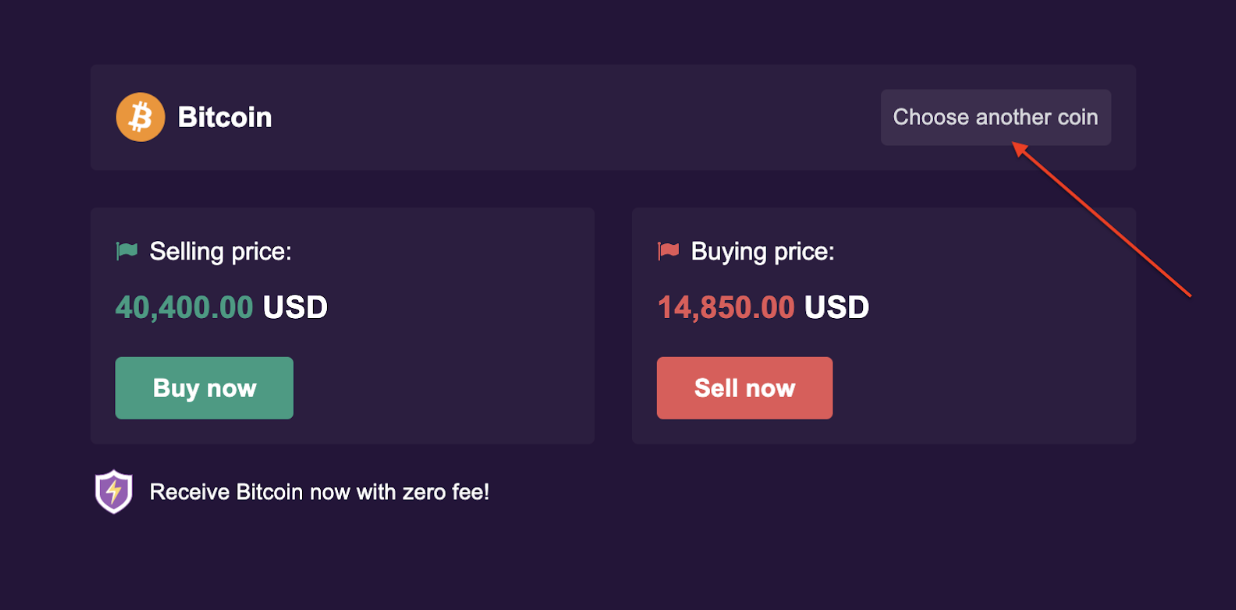Switch coins using the Choose another coin control

pos(995,117)
